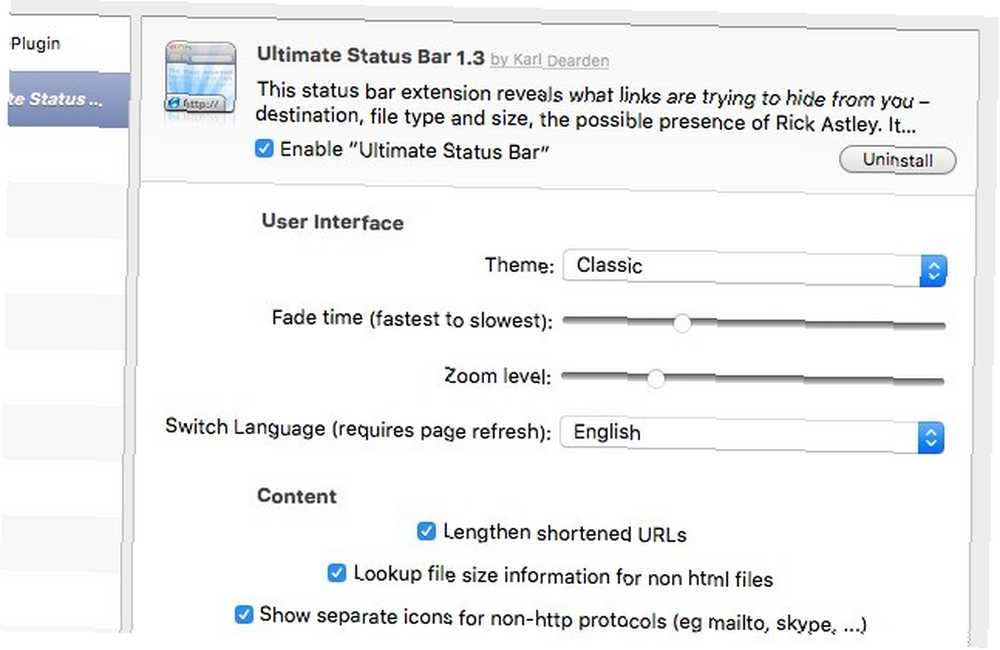Click the Switch Language (requires page refresh) label

point(358,429)
